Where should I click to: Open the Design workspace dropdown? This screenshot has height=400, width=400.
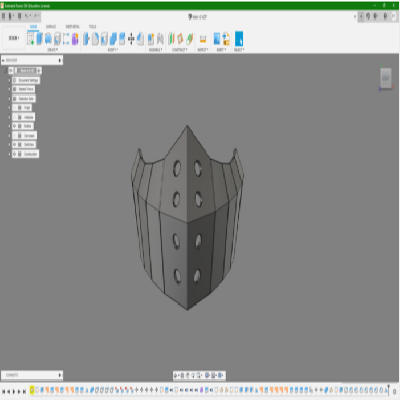[14, 38]
